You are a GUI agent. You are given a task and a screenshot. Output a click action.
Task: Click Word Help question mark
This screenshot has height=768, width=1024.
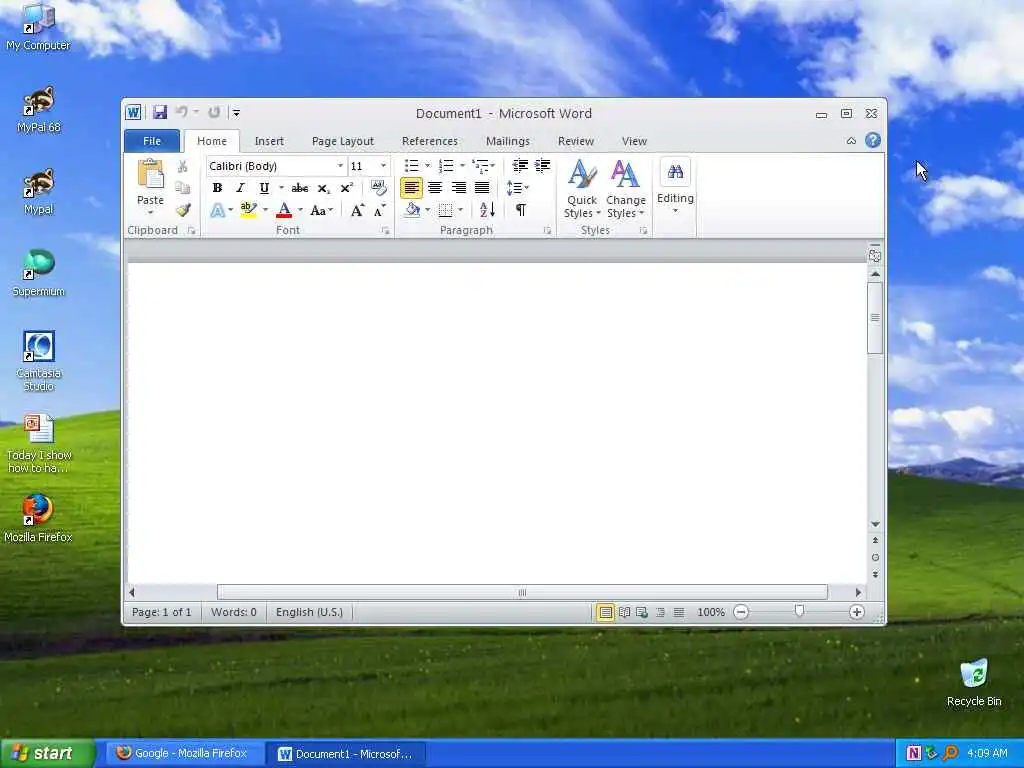click(x=872, y=140)
